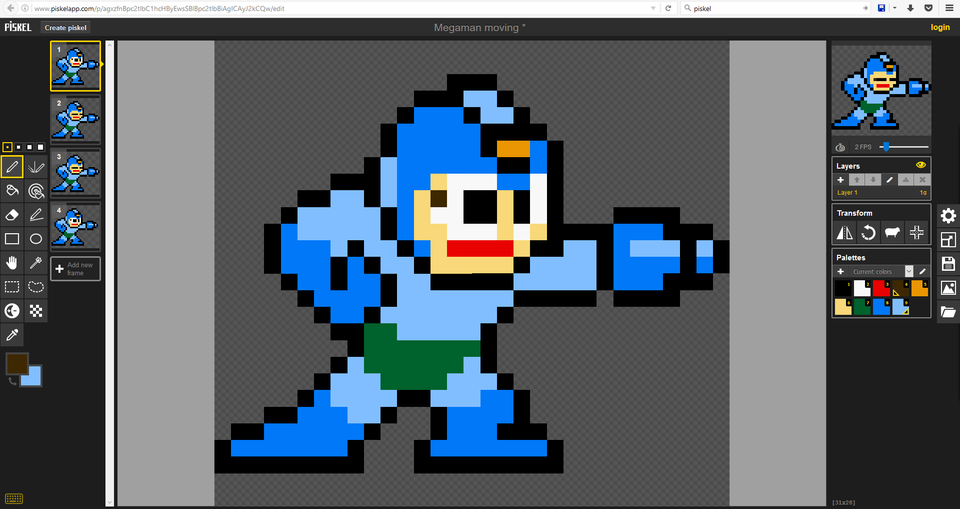Open the Current colors palette dropdown

click(909, 271)
